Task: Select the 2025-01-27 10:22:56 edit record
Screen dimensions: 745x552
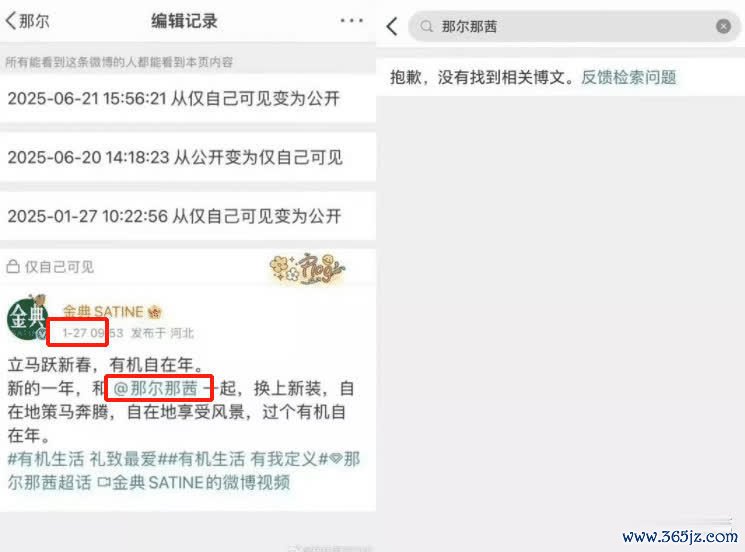Action: click(188, 216)
